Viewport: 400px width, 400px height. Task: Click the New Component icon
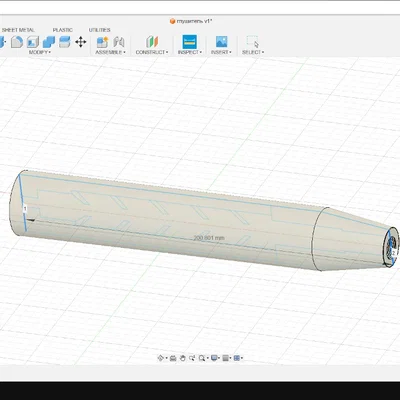point(102,42)
